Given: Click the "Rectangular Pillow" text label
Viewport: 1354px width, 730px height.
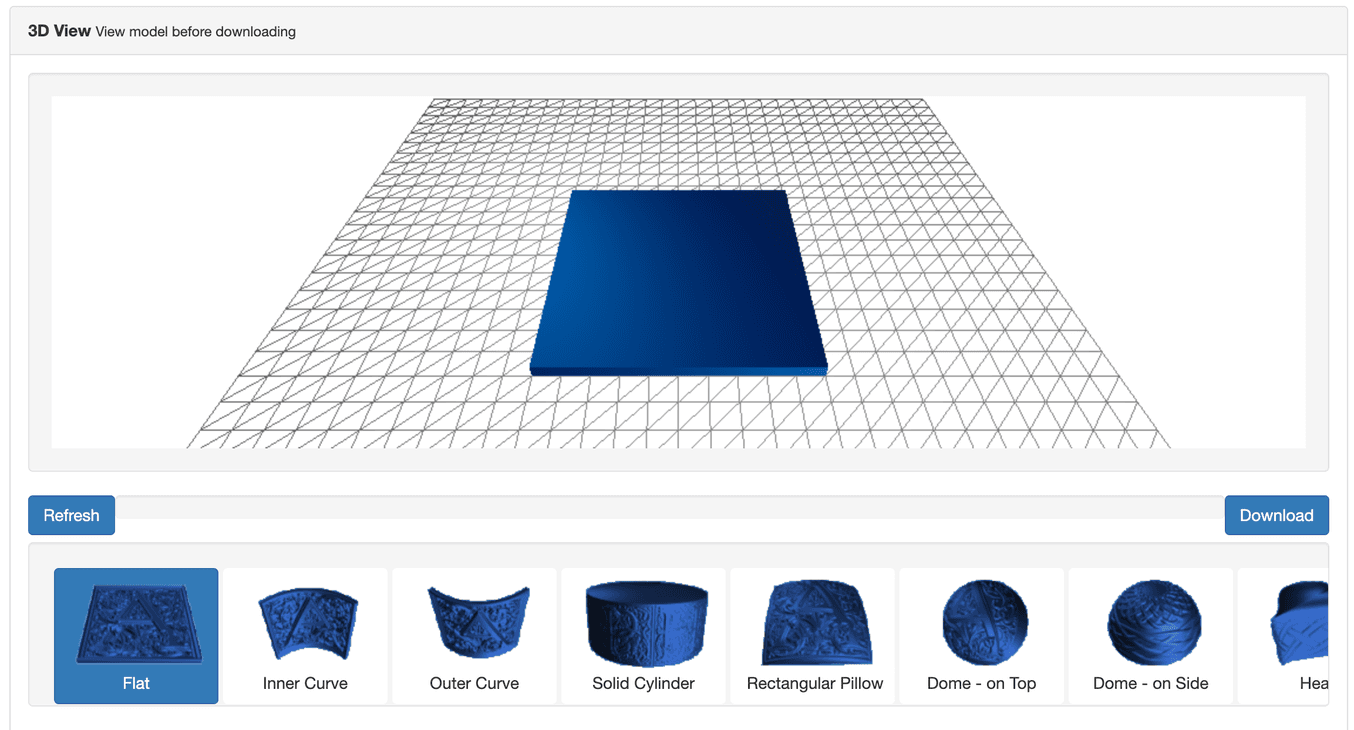Looking at the screenshot, I should click(814, 684).
